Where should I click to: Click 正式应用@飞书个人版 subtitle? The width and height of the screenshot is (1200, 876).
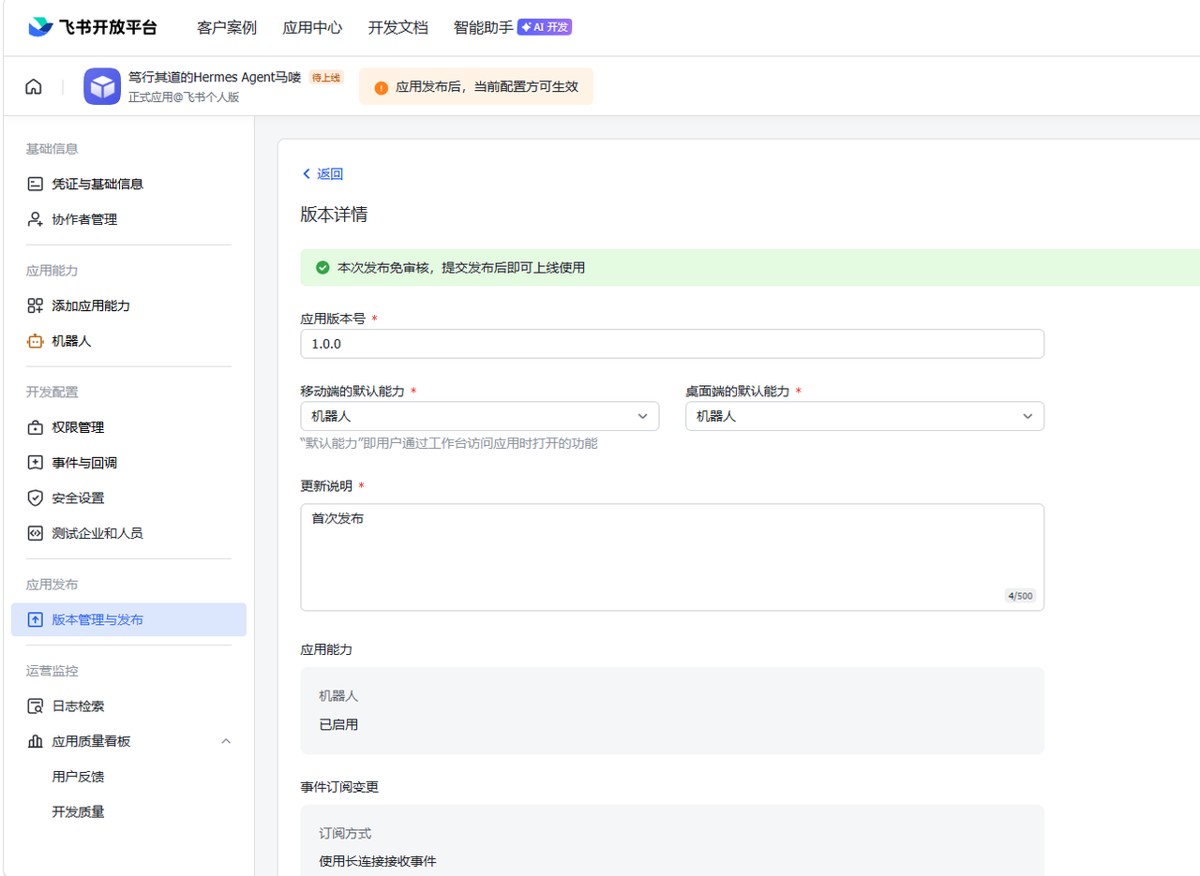[184, 98]
